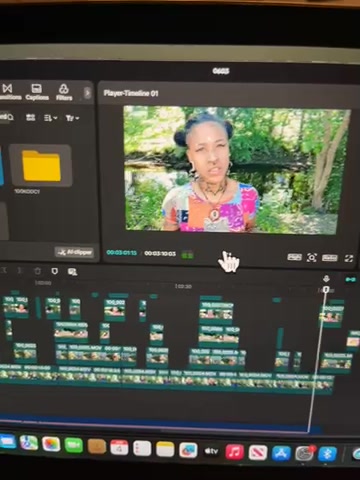Open the media filter type dropdown
Screen dimensions: 360x480
[72, 118]
